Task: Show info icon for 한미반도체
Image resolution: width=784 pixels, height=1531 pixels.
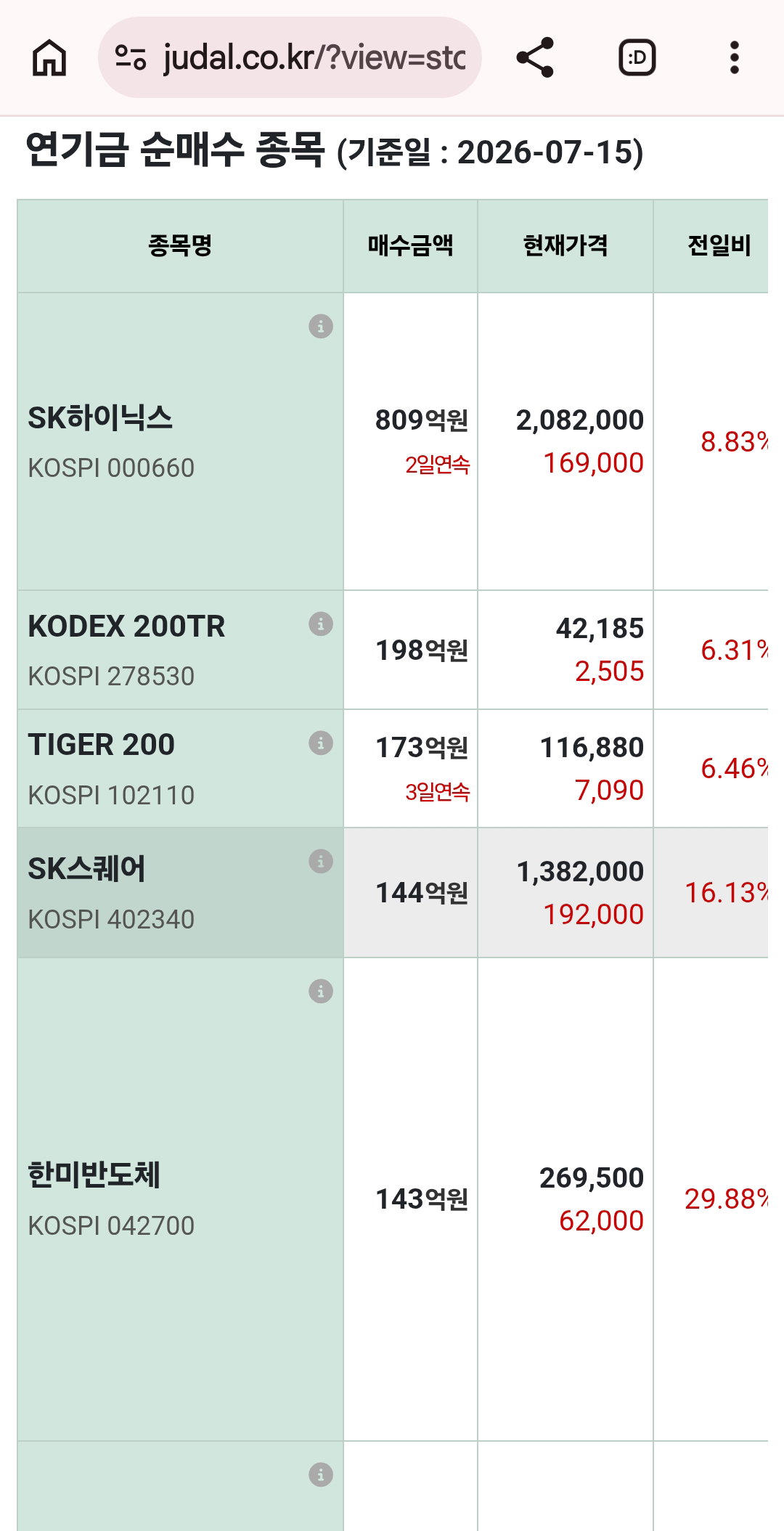Action: tap(321, 991)
